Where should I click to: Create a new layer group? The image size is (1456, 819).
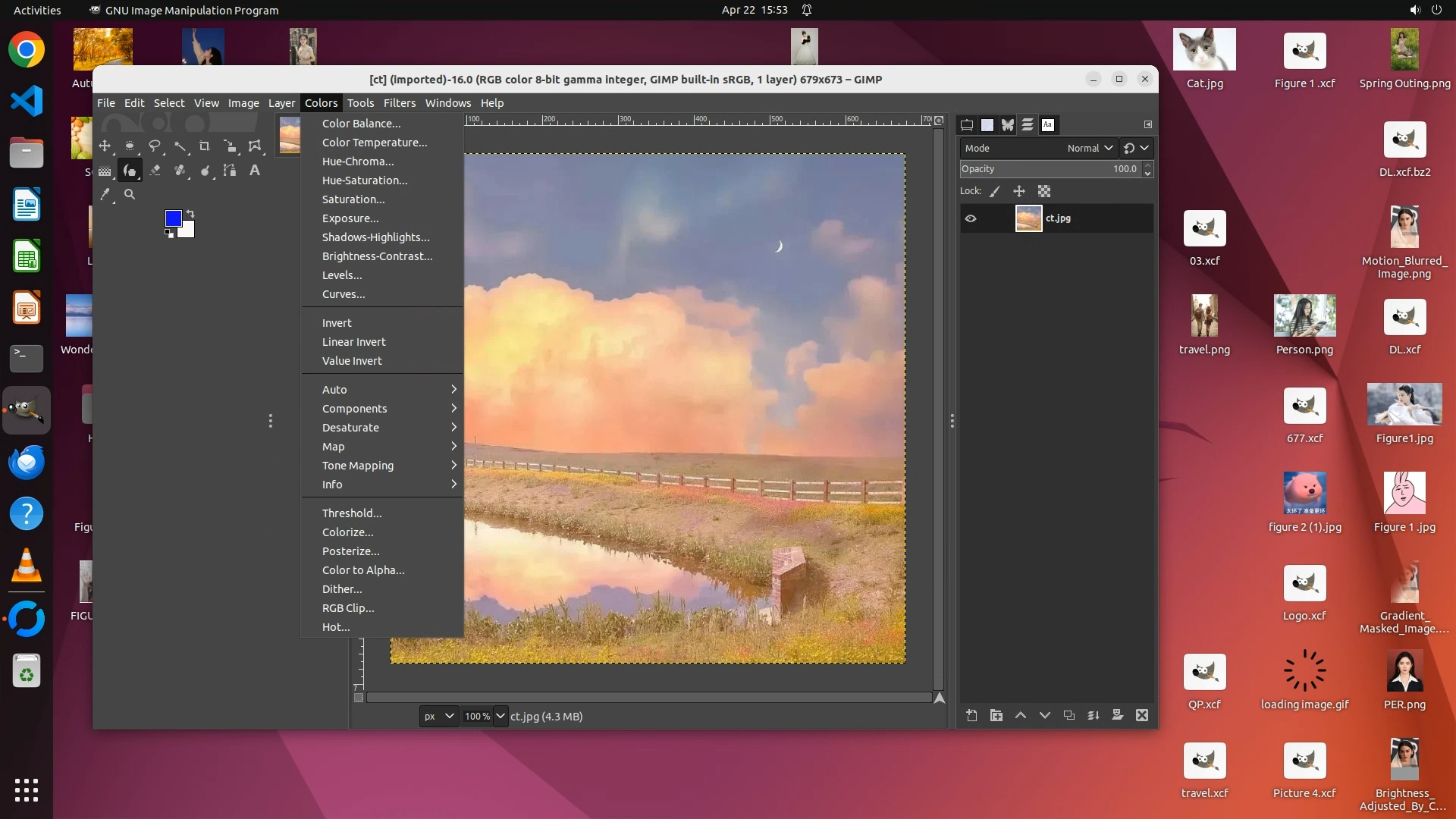click(996, 715)
